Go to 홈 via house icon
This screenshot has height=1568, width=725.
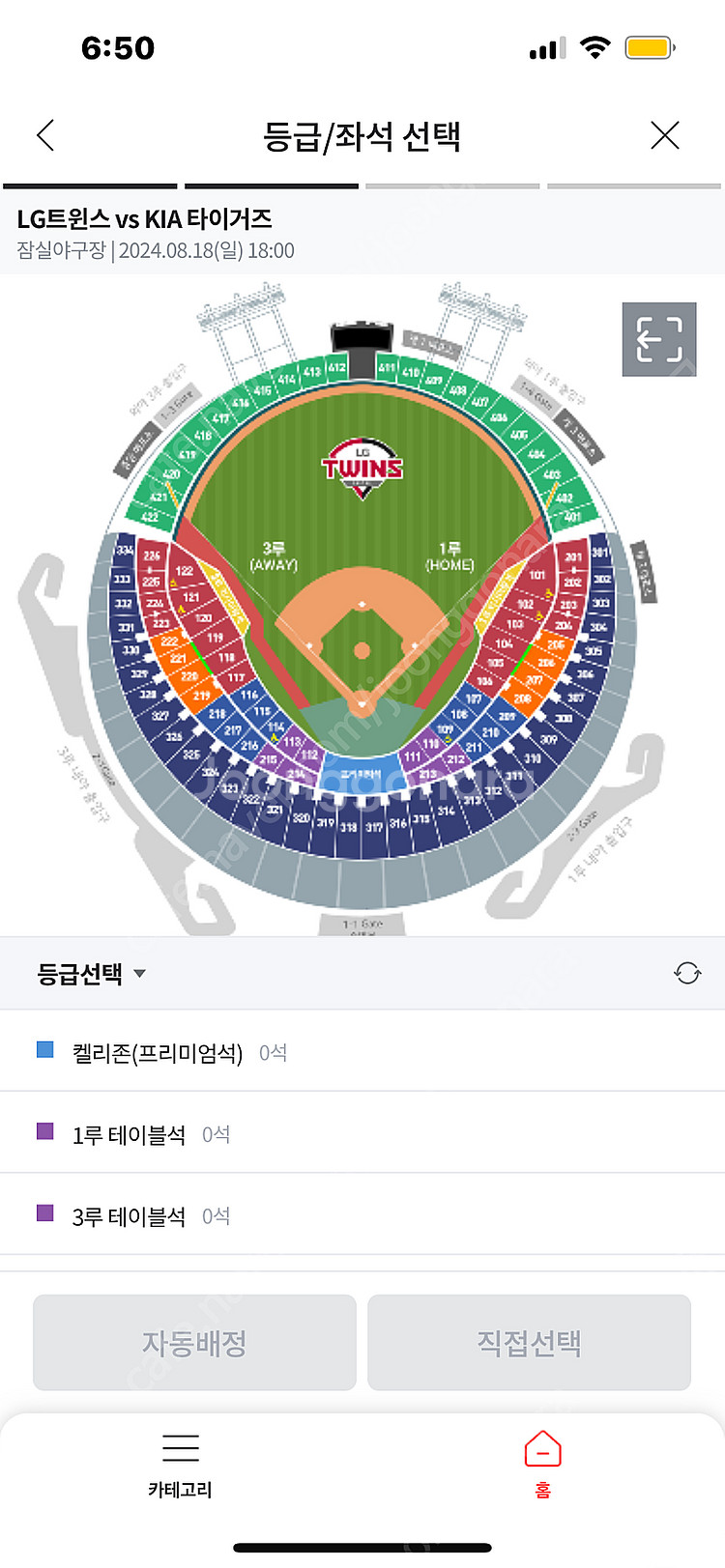[x=542, y=1449]
